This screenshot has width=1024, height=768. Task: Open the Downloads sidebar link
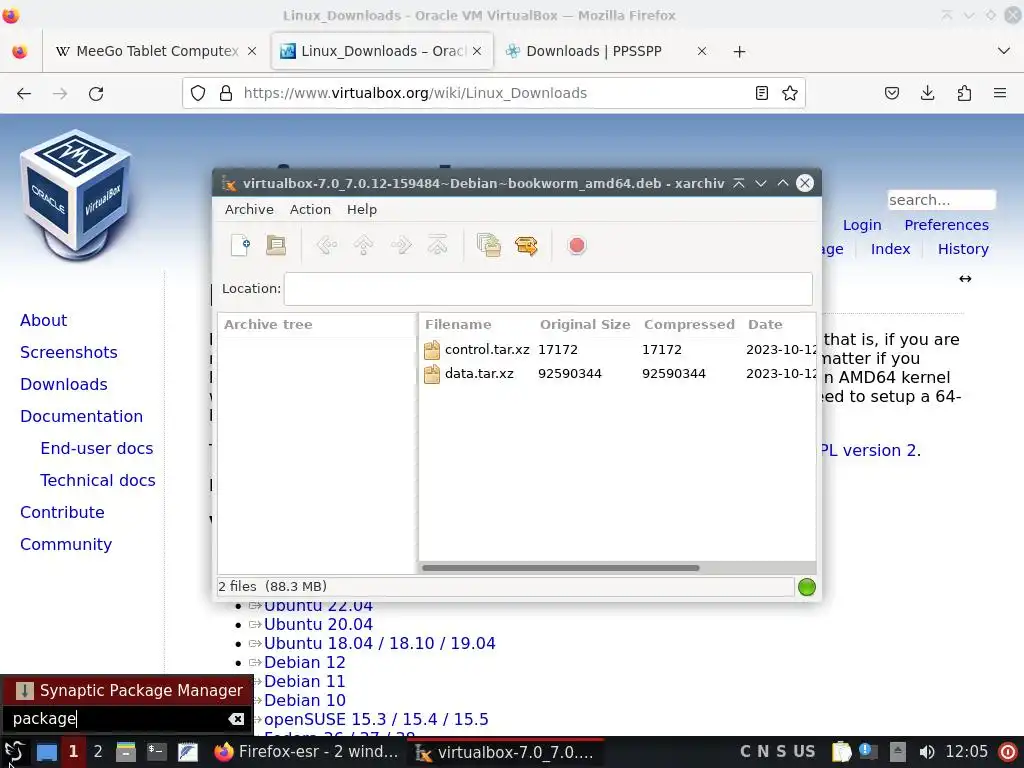(63, 385)
